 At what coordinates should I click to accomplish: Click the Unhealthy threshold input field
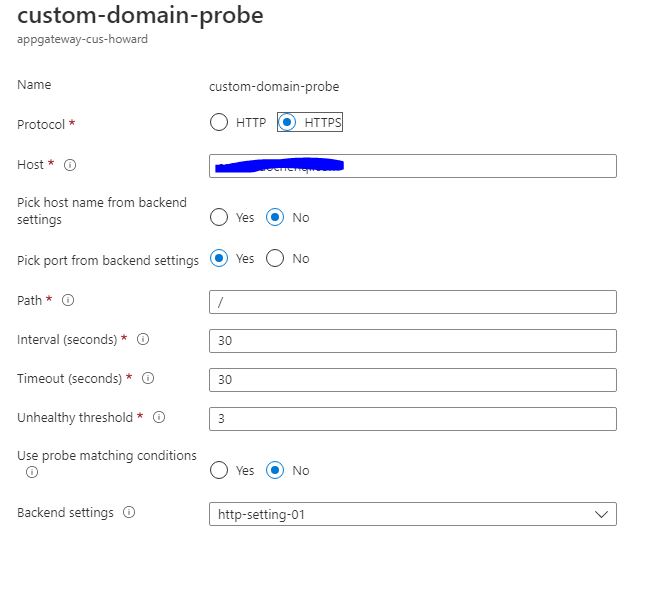[x=412, y=419]
